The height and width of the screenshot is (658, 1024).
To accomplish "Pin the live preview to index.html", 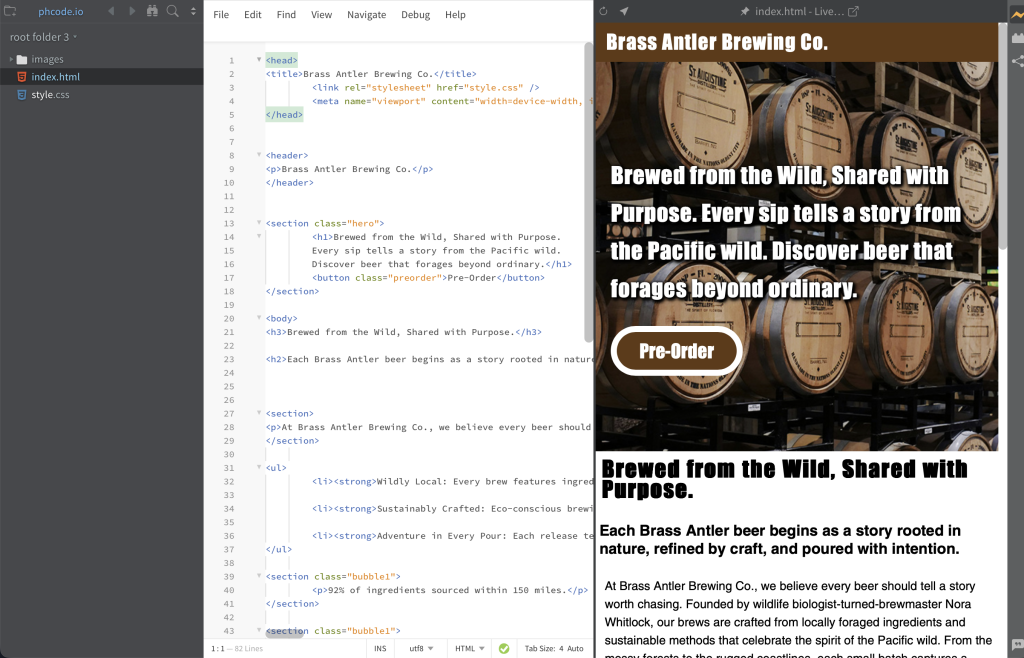I will click(x=744, y=11).
